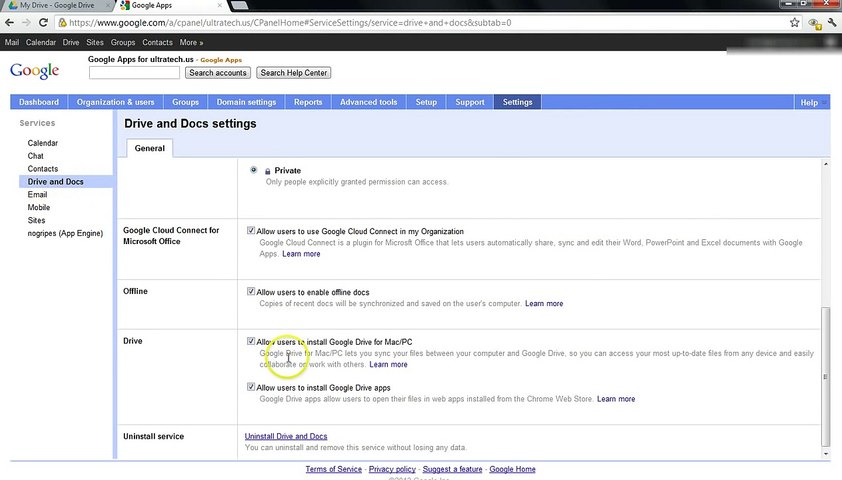Switch to My Drive - Google Drive tab
Viewport: 842px width, 480px height.
coord(57,5)
